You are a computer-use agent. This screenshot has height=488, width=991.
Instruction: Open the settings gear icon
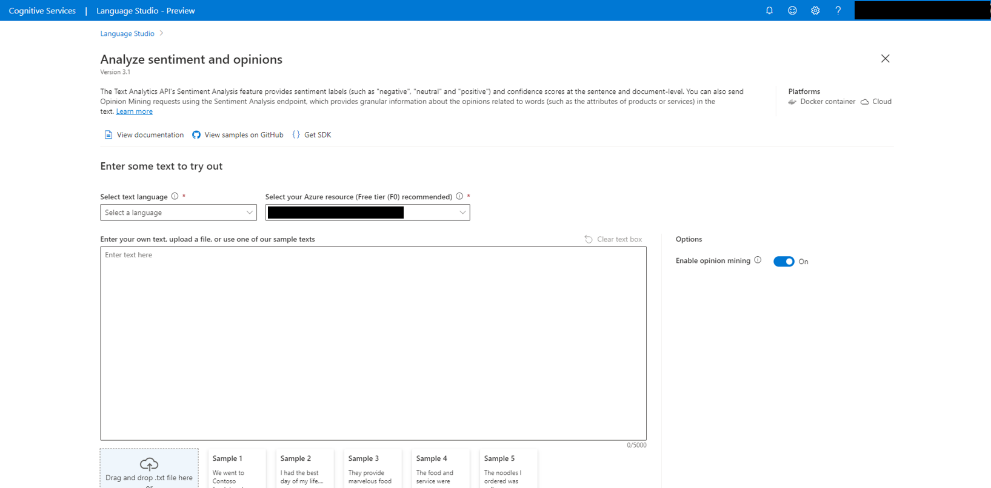[815, 11]
